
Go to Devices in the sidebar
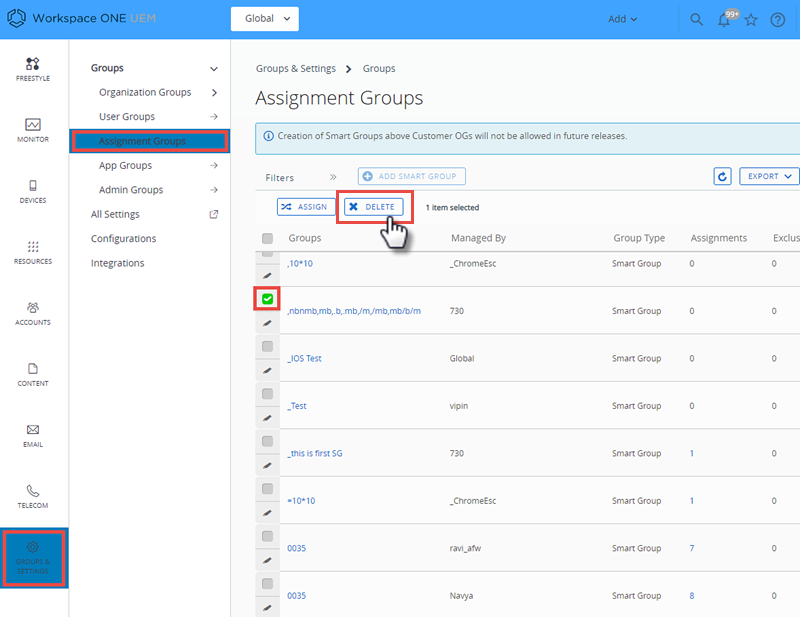(33, 191)
